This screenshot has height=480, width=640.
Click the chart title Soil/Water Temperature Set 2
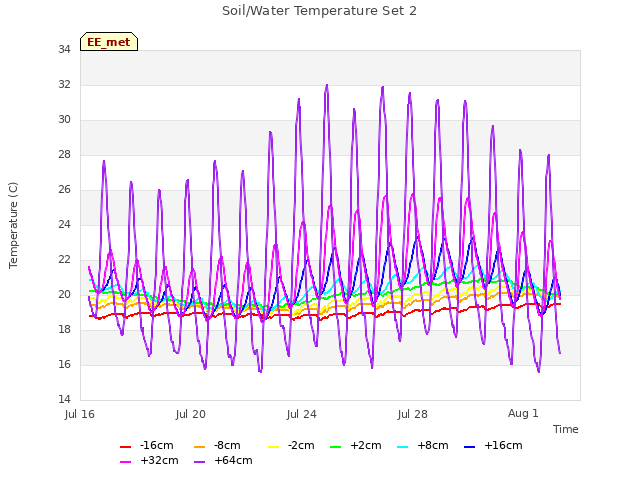coord(319,11)
